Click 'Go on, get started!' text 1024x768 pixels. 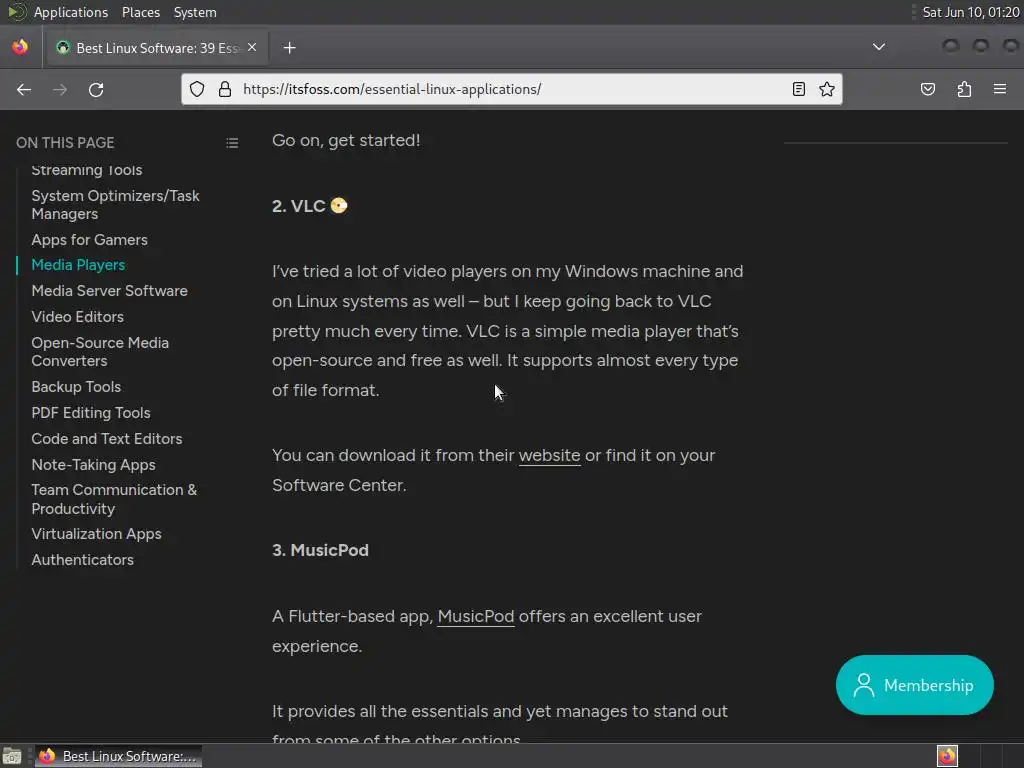(346, 140)
